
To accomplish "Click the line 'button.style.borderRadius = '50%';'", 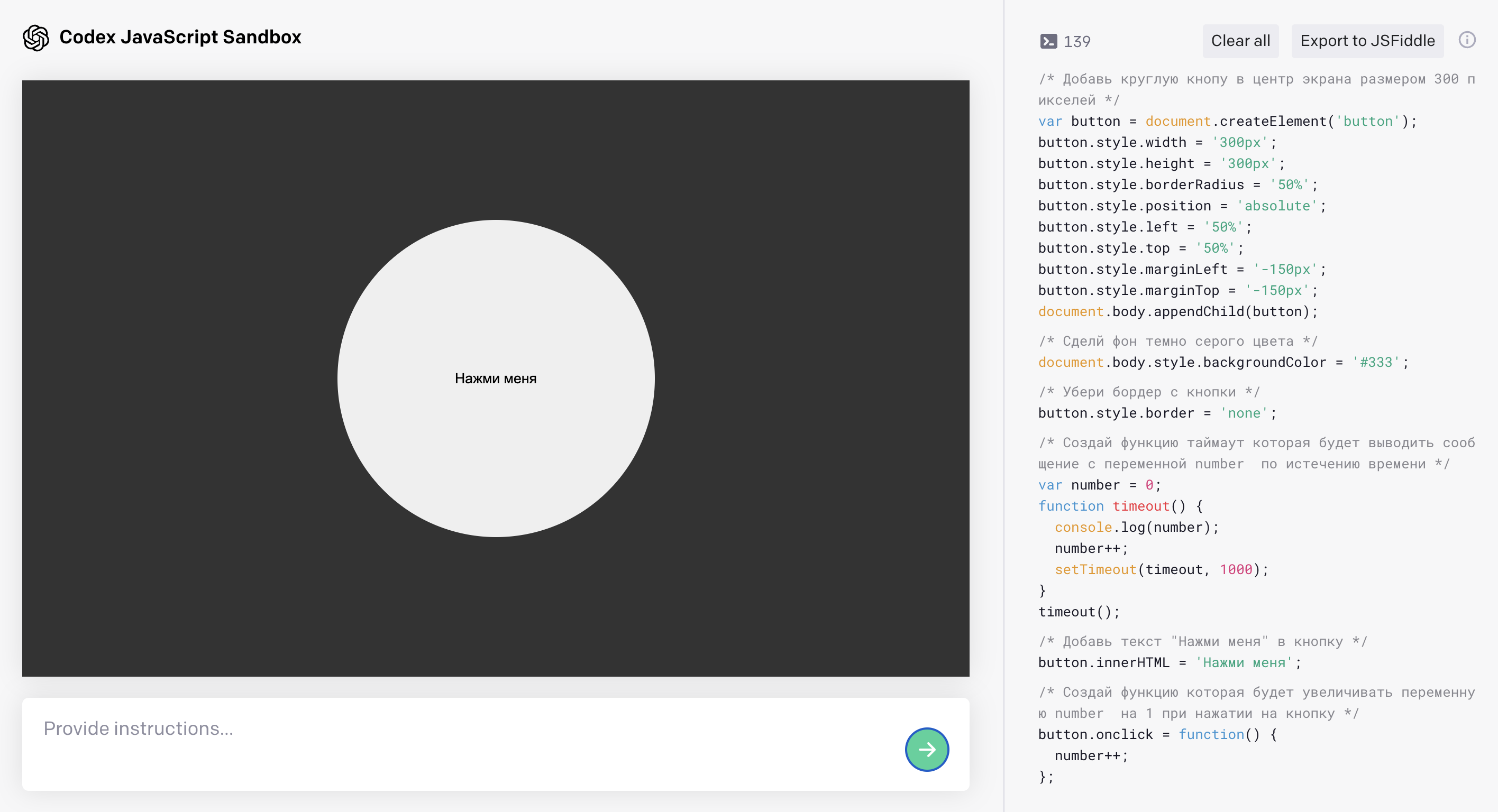I will (x=1178, y=185).
